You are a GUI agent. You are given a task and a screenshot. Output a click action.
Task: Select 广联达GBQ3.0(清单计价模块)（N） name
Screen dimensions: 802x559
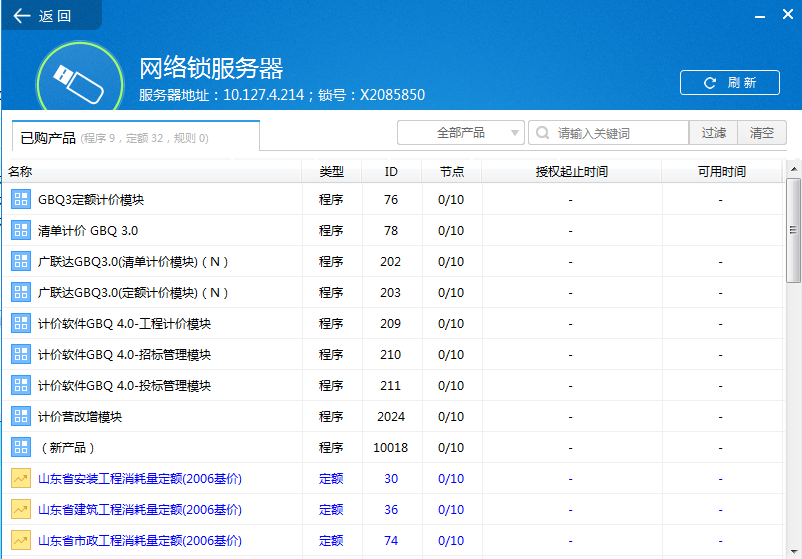pyautogui.click(x=133, y=262)
